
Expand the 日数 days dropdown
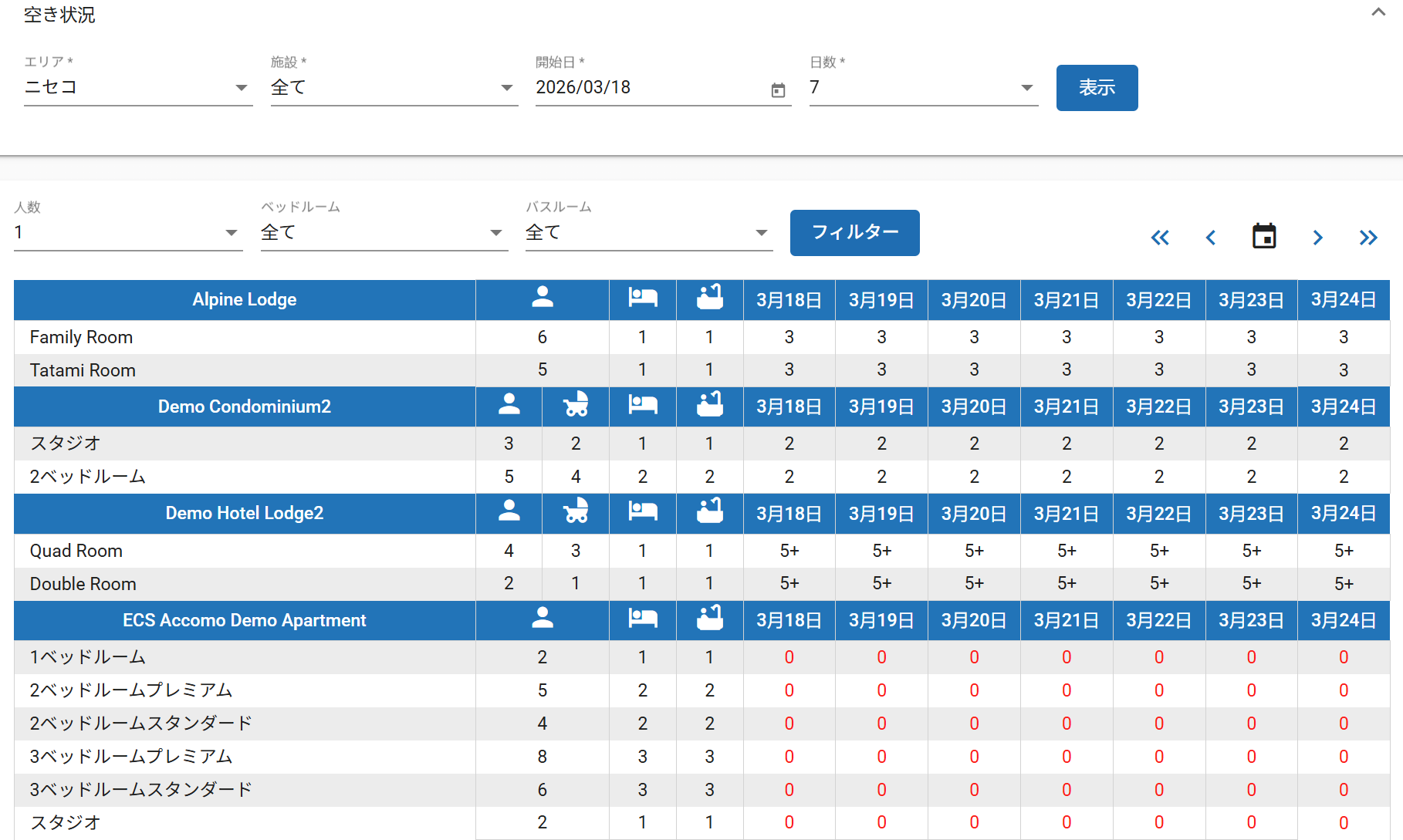coord(923,88)
